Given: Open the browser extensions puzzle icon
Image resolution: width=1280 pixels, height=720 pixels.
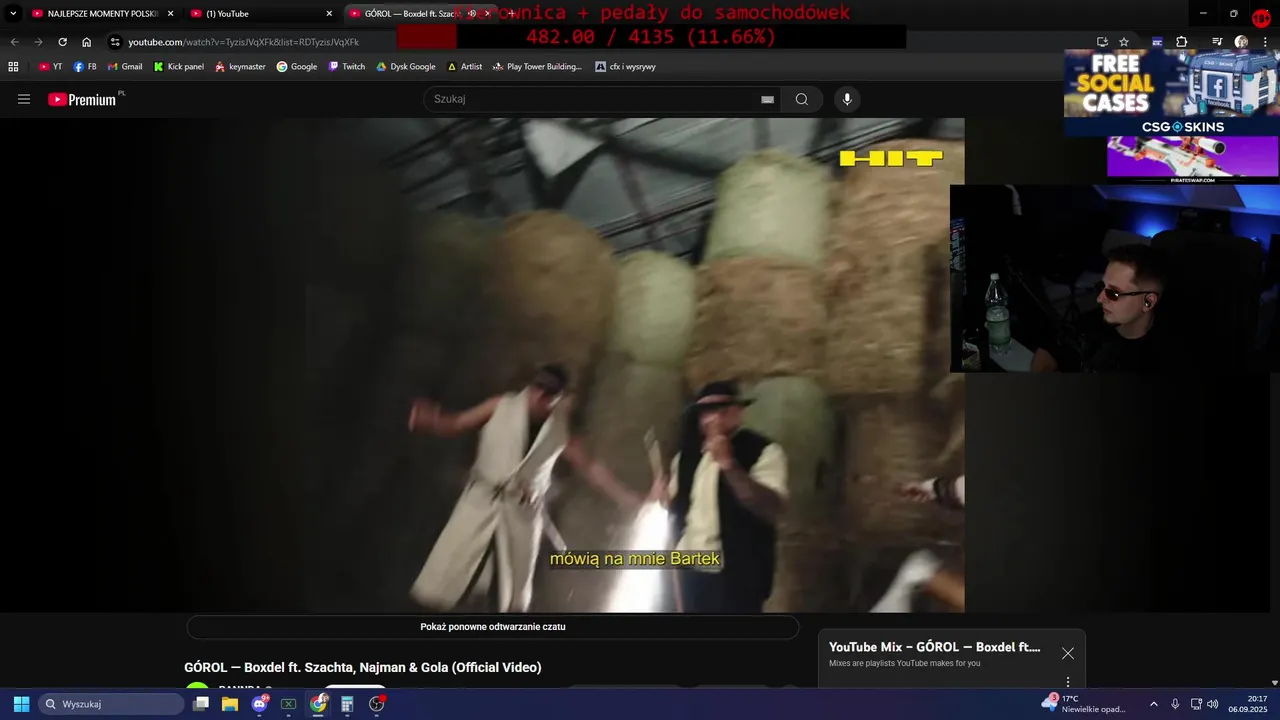Looking at the screenshot, I should pos(1182,42).
